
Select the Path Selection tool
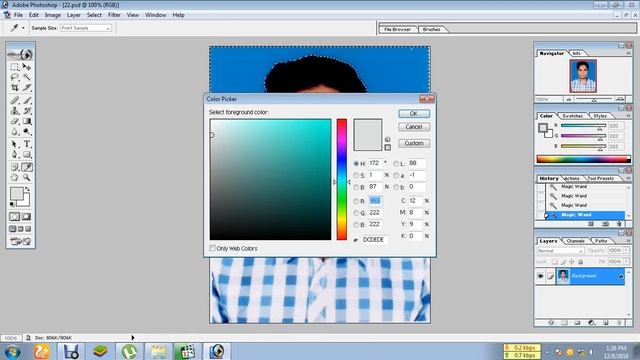[15, 144]
